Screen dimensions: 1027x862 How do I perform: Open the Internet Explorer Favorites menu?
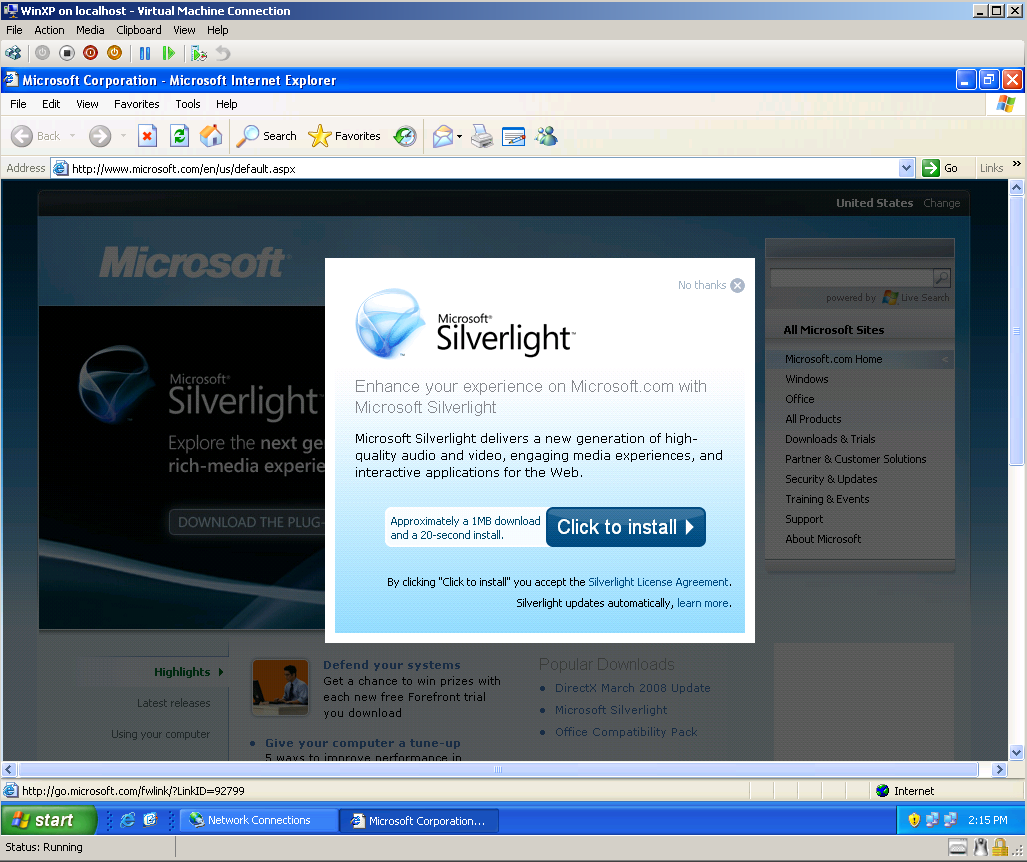(x=136, y=104)
